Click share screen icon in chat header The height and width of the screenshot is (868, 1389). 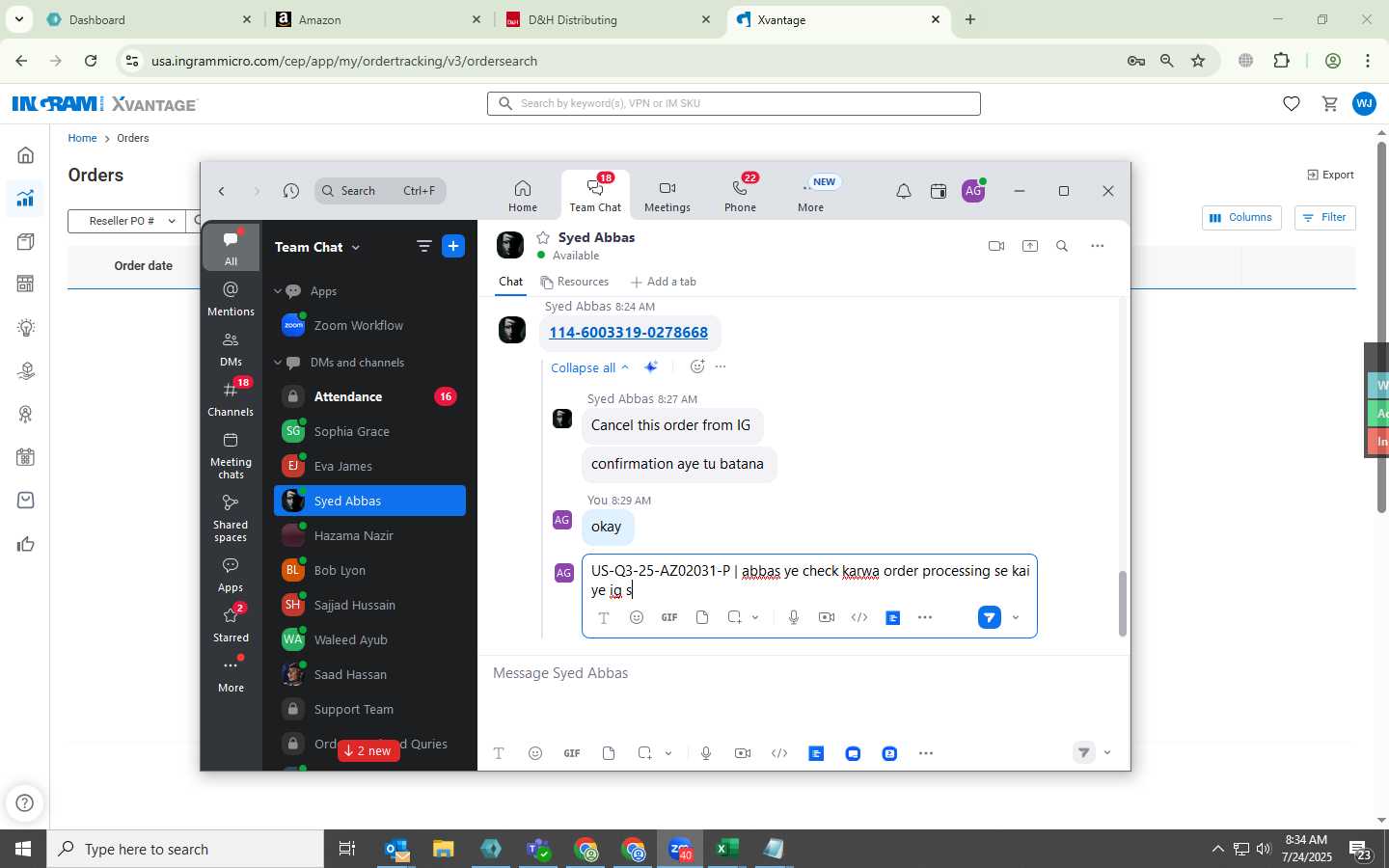click(x=1030, y=246)
